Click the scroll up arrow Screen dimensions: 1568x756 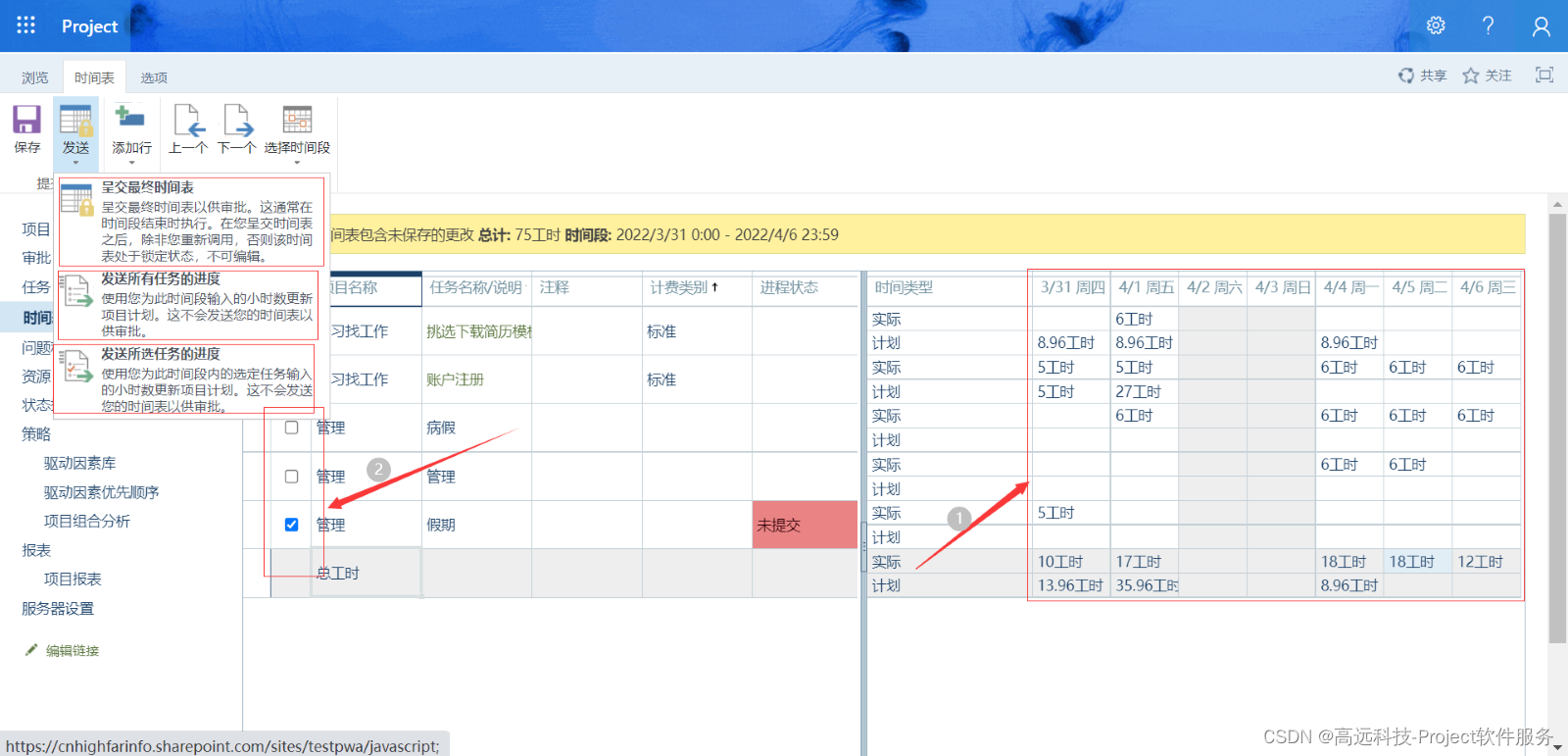1557,205
